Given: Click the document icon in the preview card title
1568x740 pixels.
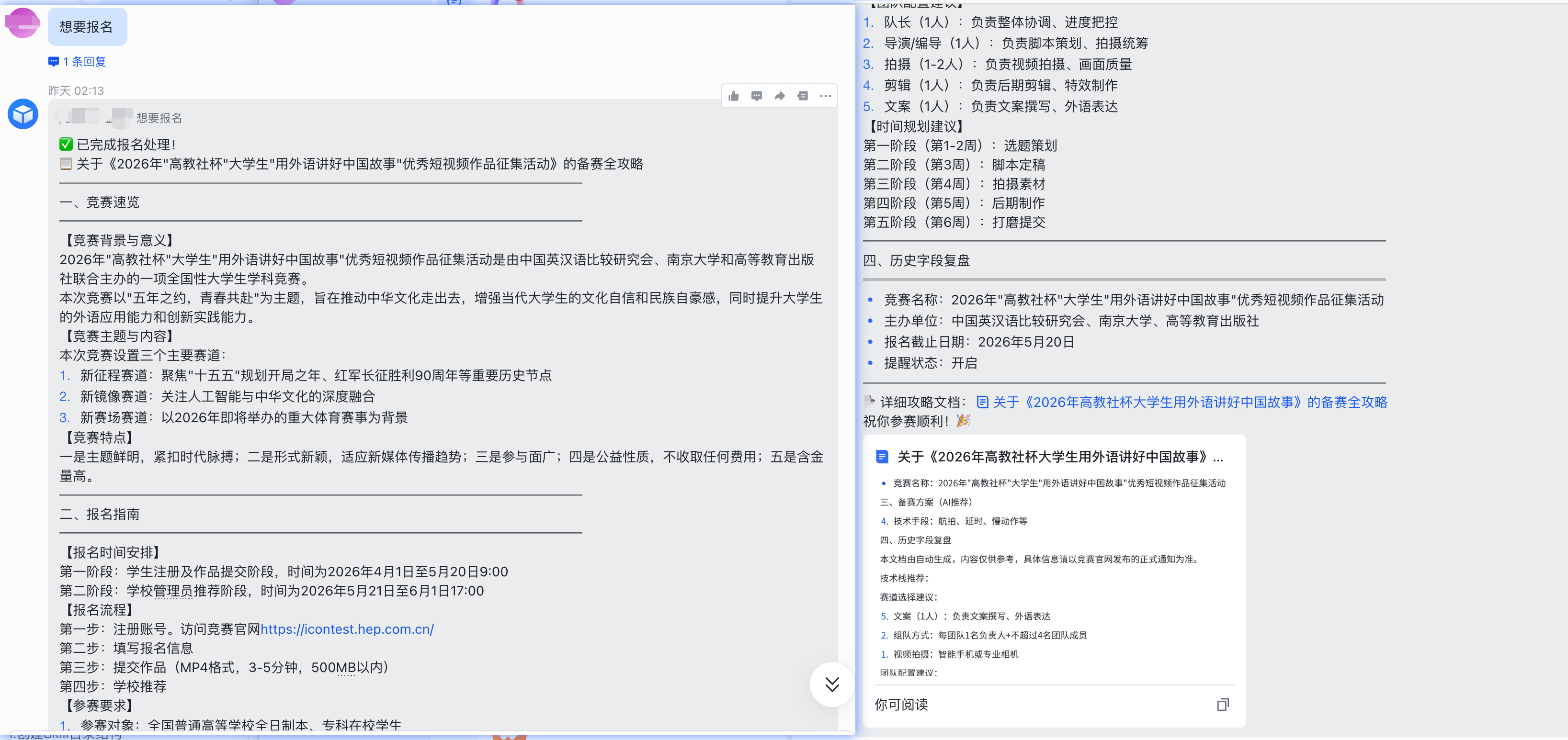Looking at the screenshot, I should pos(882,457).
